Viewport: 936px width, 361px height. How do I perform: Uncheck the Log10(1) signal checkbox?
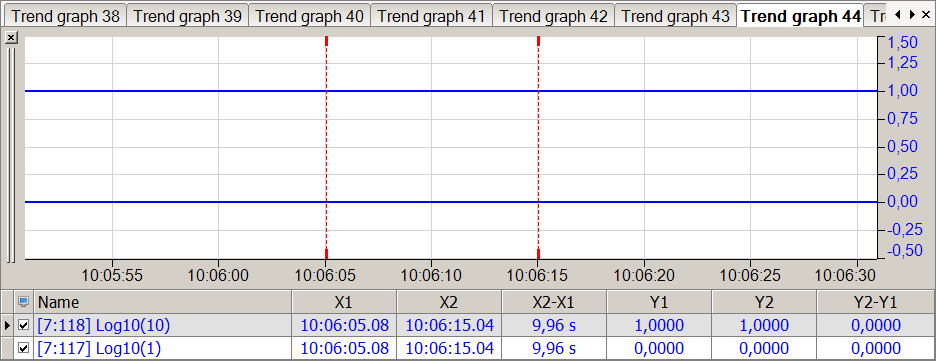pyautogui.click(x=24, y=348)
